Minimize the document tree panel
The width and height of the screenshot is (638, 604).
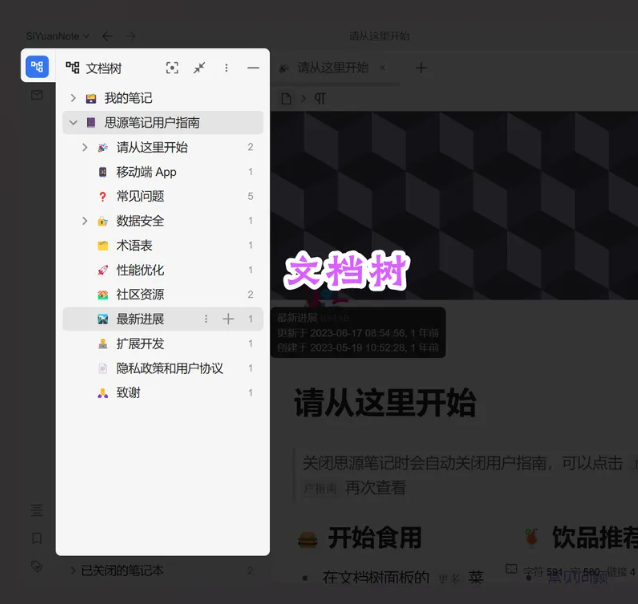(x=253, y=68)
